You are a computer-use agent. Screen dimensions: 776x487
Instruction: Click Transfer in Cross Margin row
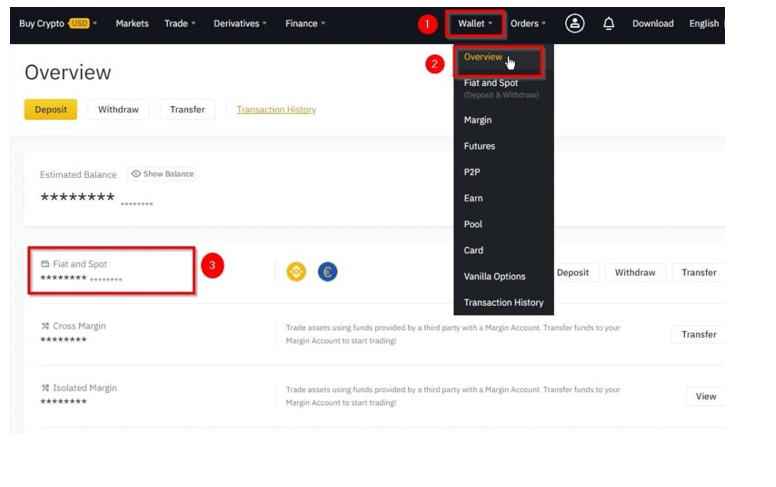[698, 335]
